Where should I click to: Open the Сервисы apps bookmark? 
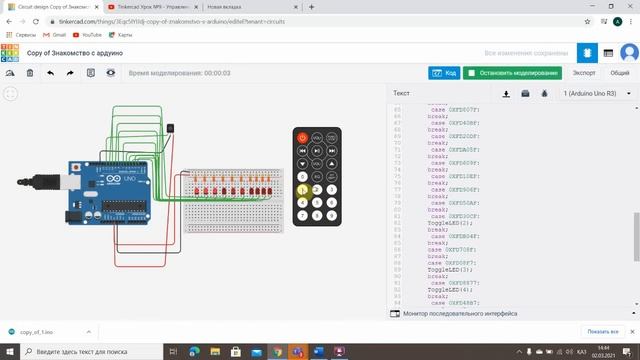pyautogui.click(x=21, y=35)
